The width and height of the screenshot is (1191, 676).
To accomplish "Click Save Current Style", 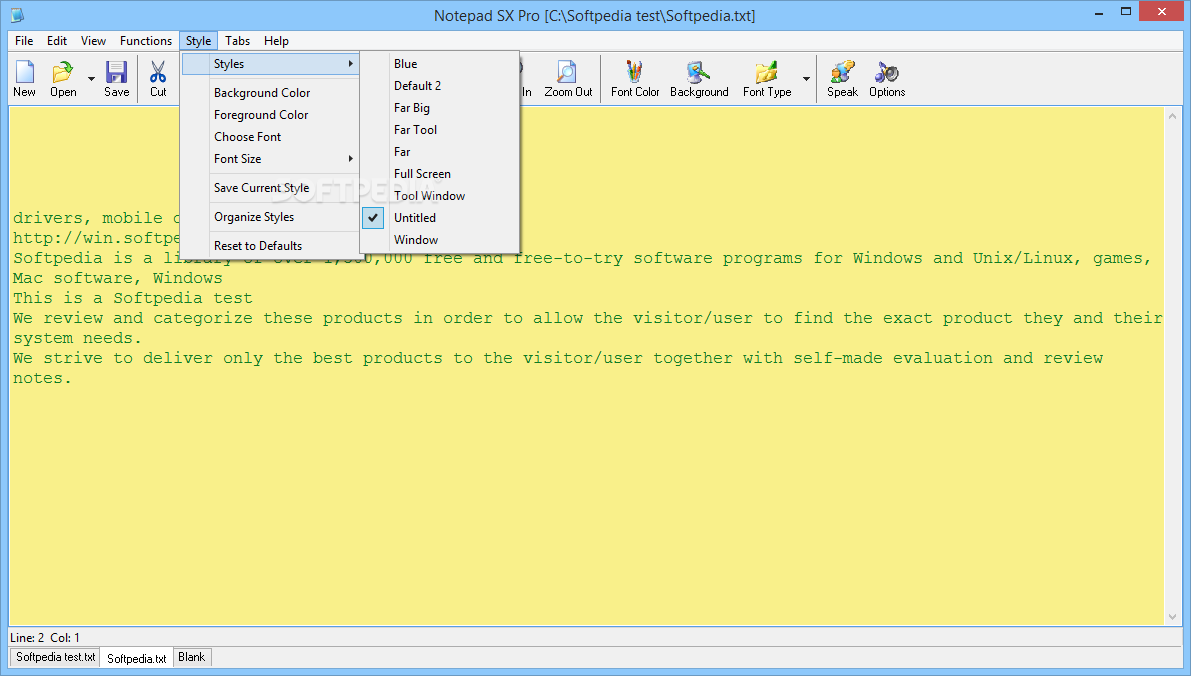I will pyautogui.click(x=271, y=188).
